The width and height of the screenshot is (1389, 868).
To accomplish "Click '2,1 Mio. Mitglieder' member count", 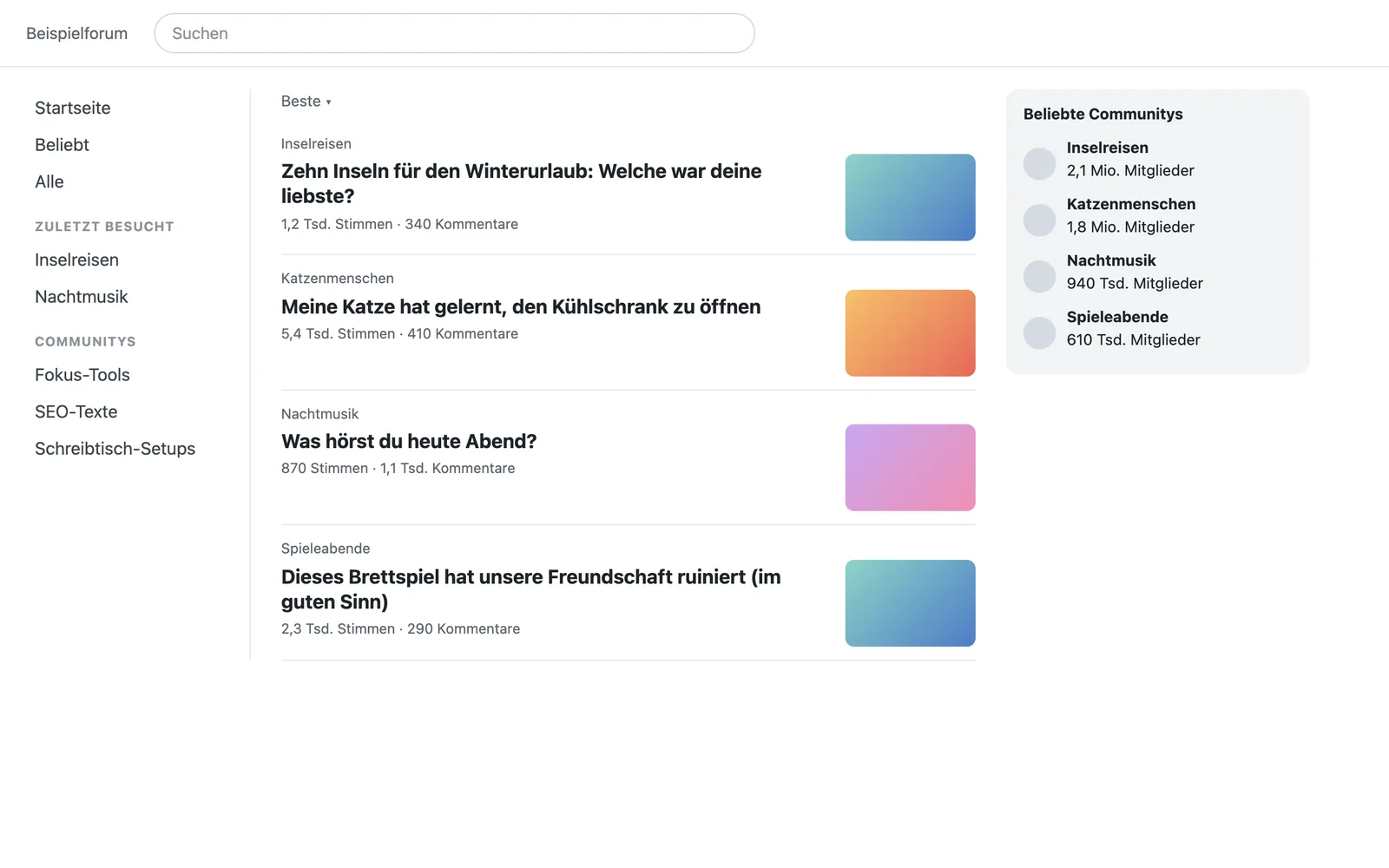I will (1130, 170).
